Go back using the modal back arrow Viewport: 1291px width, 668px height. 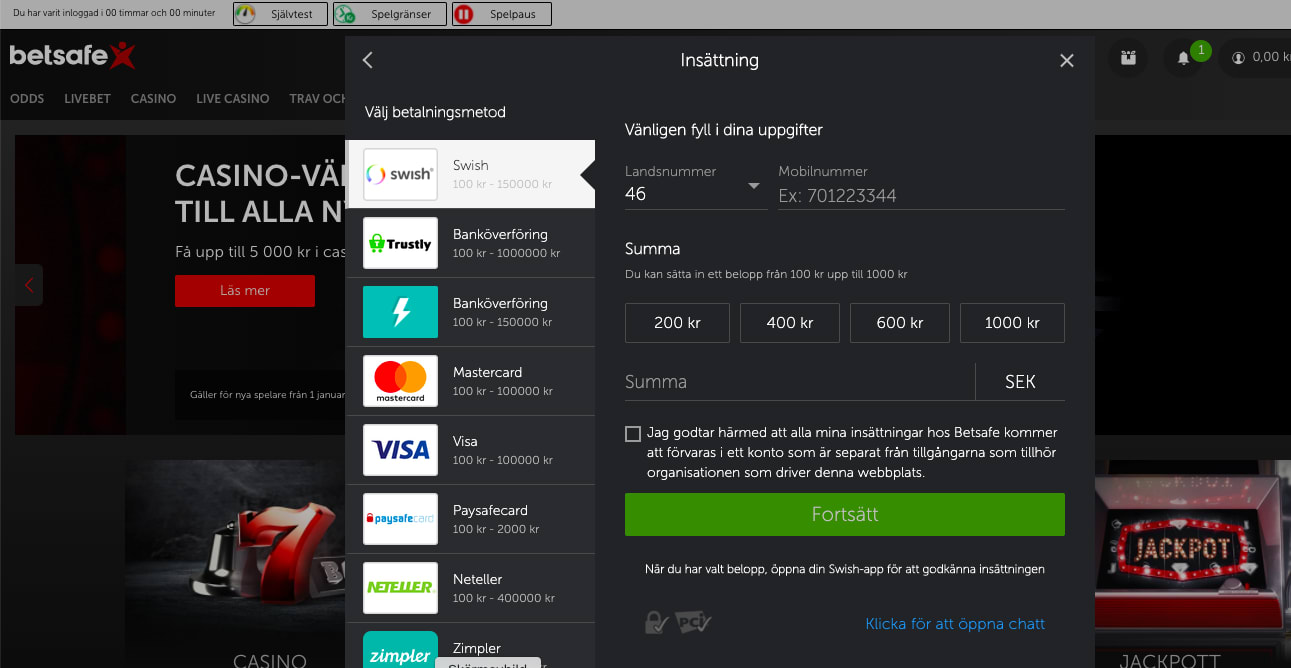pos(367,60)
